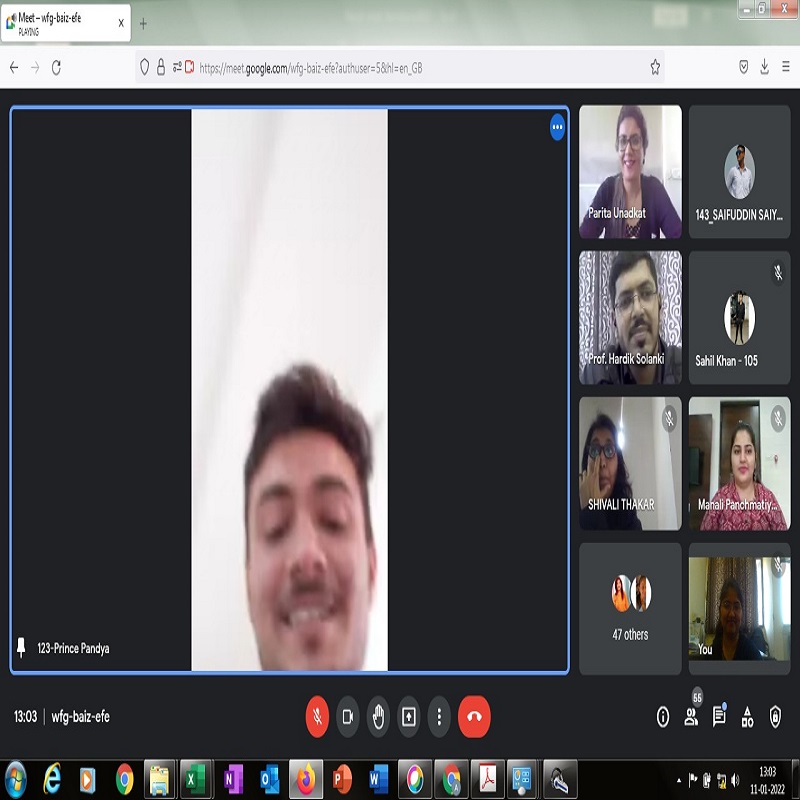Leave the call with the red hang-up button
Screen dimensions: 800x800
474,716
